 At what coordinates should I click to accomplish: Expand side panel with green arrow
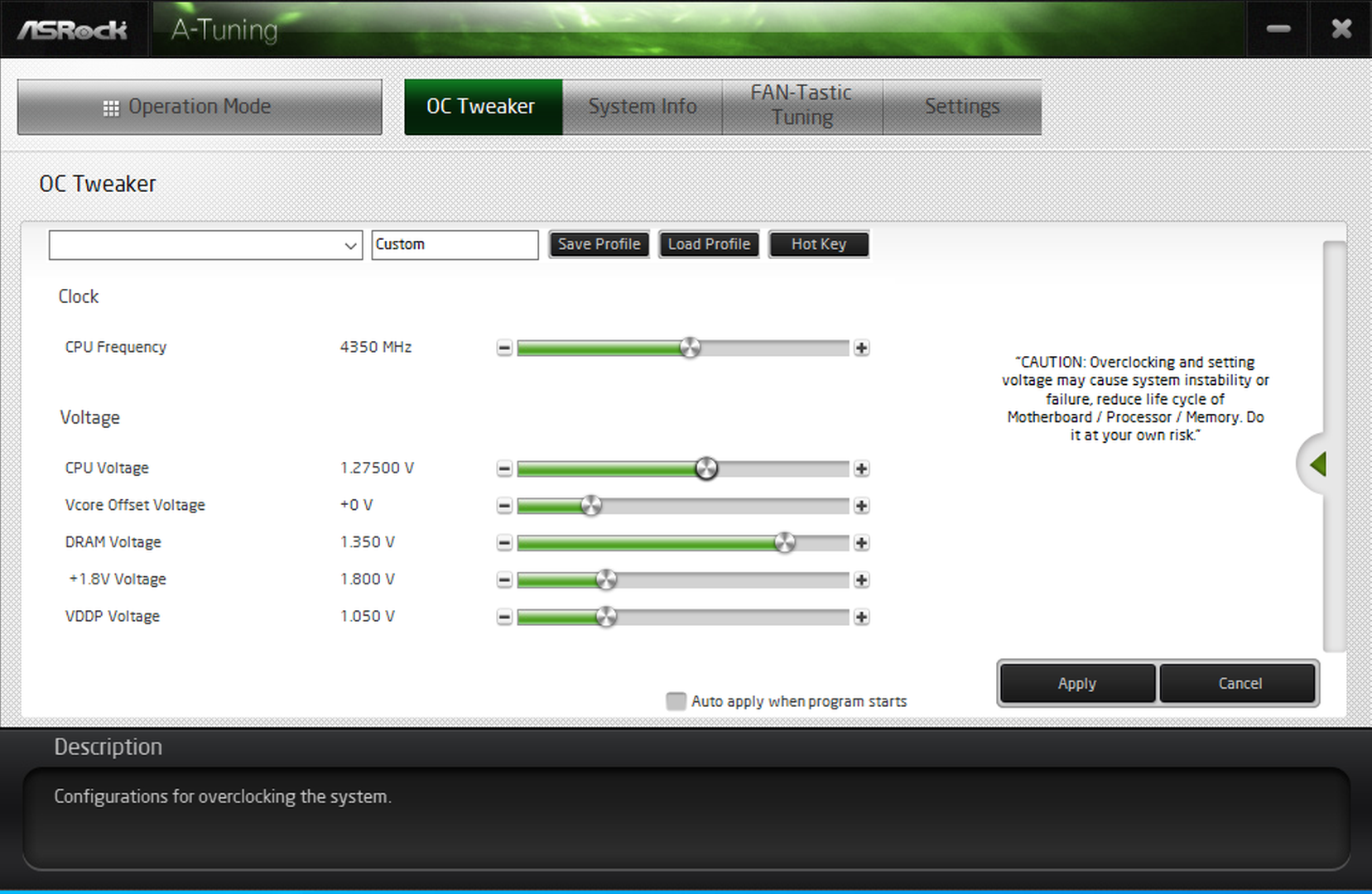1317,464
